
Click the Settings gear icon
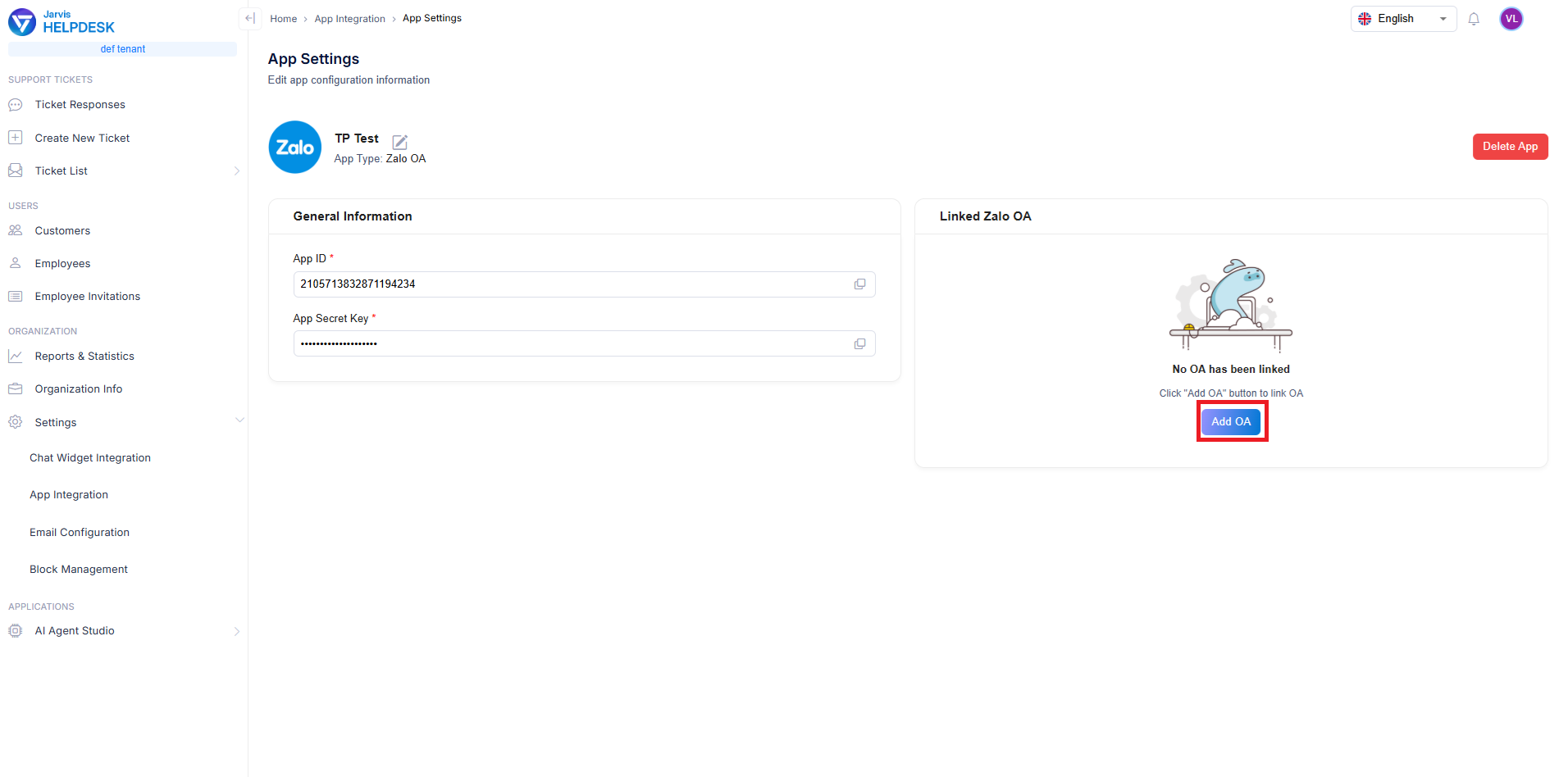click(x=15, y=422)
